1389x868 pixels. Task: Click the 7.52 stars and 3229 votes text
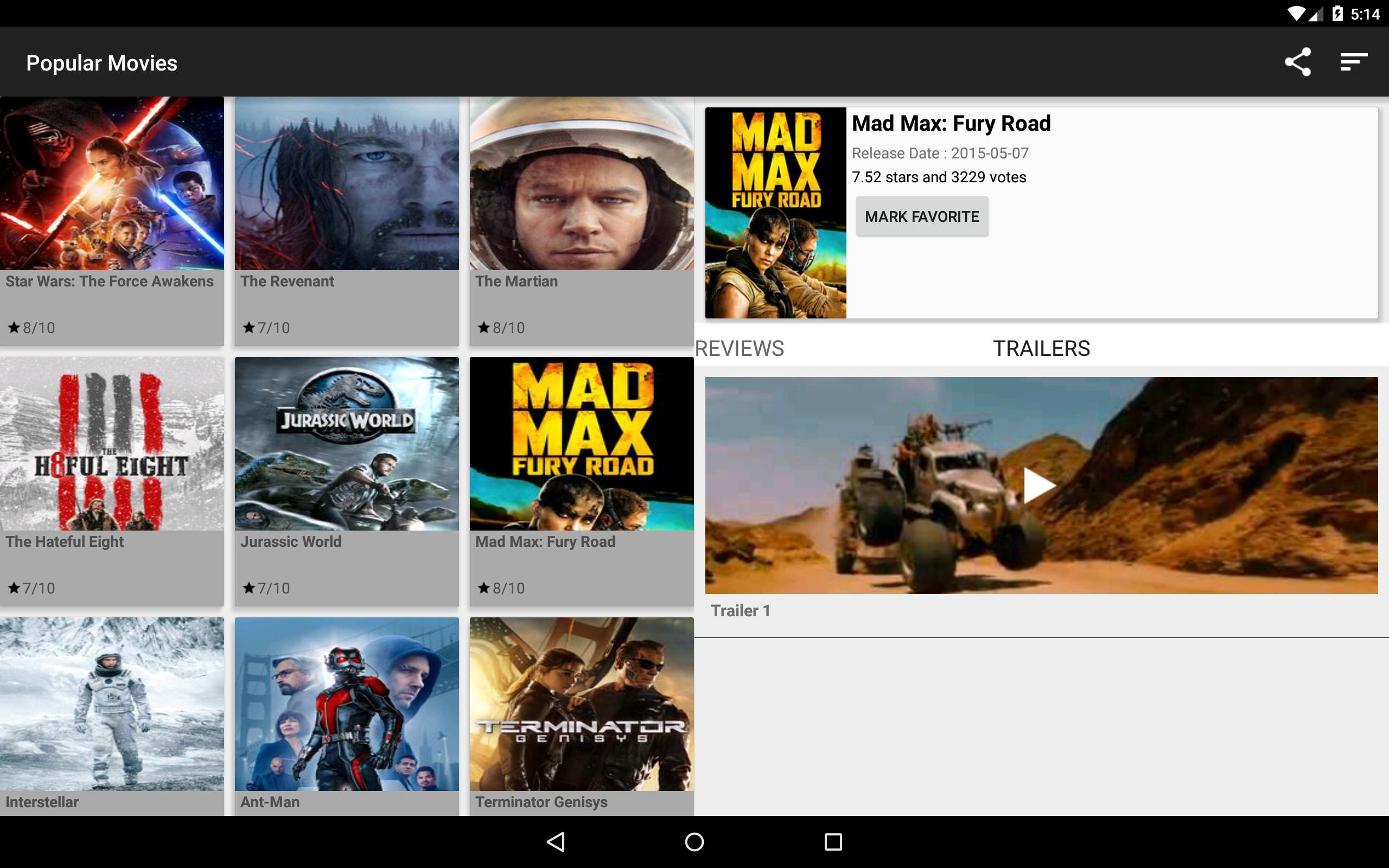[939, 177]
